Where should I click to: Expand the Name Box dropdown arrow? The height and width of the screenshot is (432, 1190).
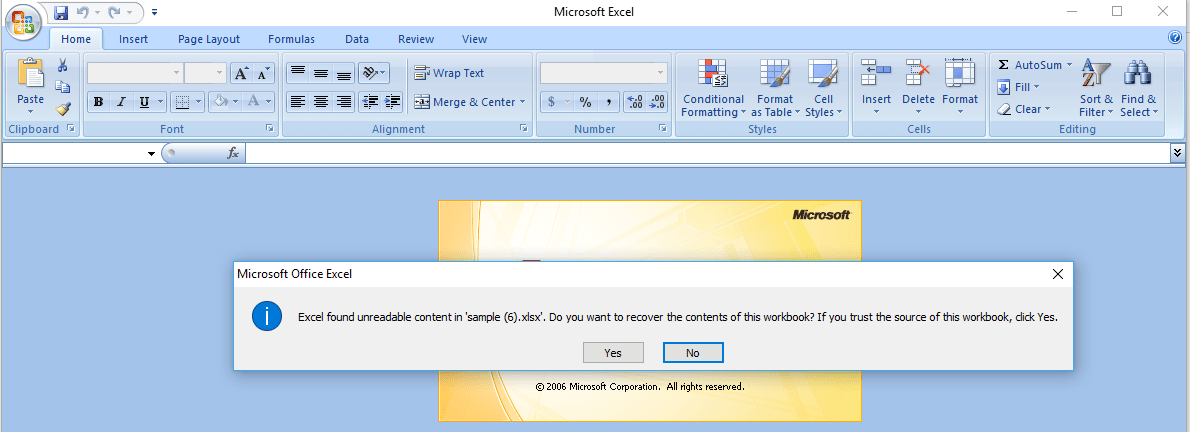pyautogui.click(x=151, y=153)
